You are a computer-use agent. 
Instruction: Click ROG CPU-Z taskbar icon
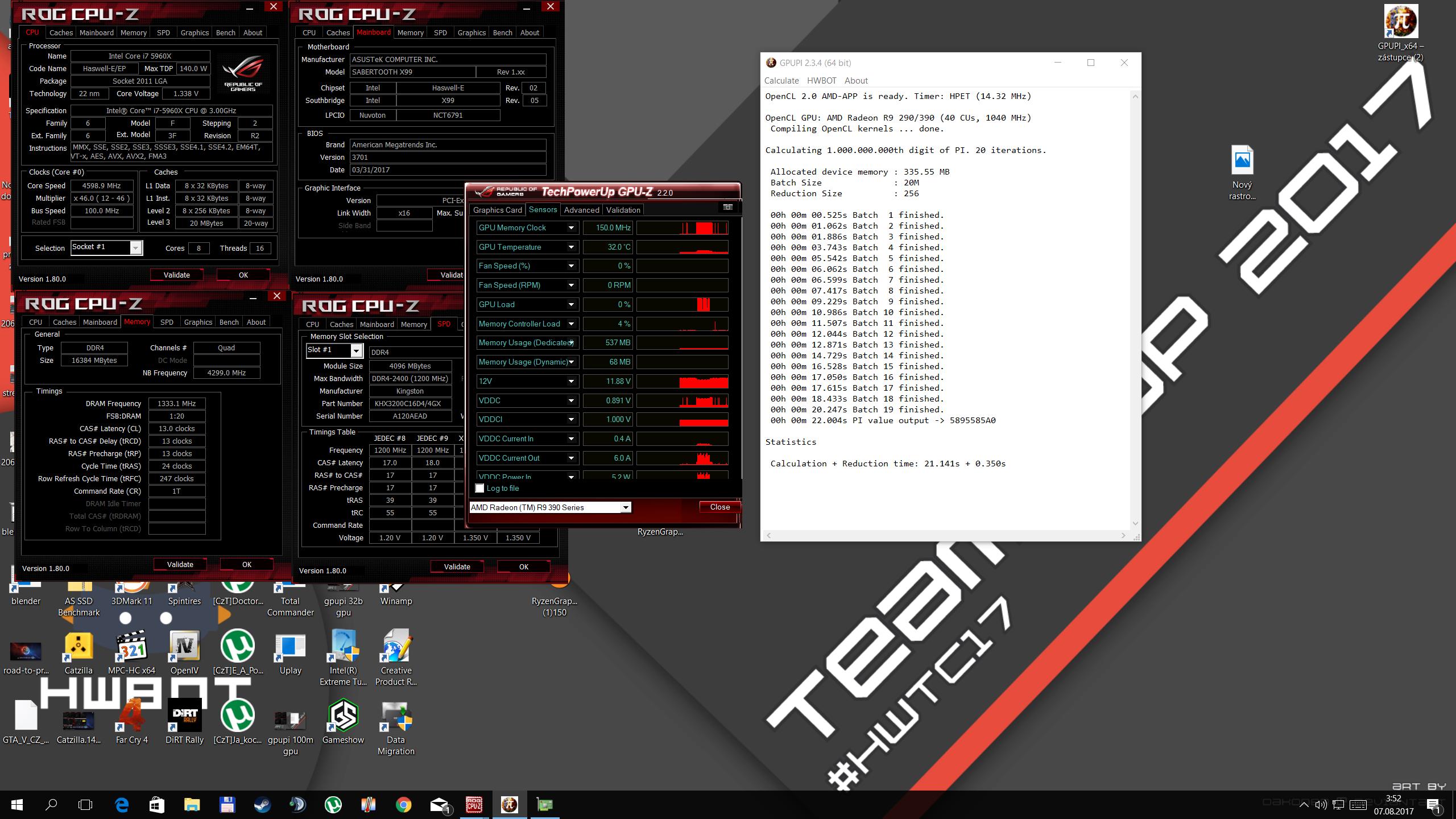[x=474, y=805]
